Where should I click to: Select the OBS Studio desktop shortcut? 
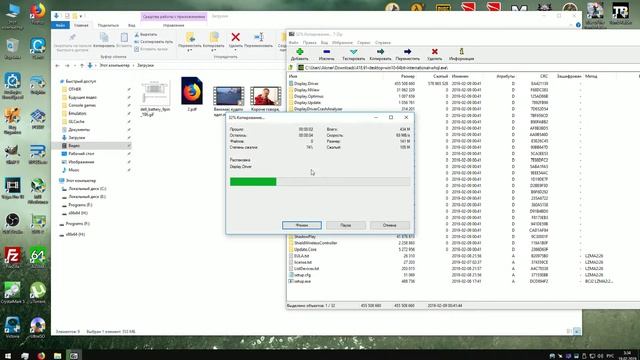pos(12,222)
